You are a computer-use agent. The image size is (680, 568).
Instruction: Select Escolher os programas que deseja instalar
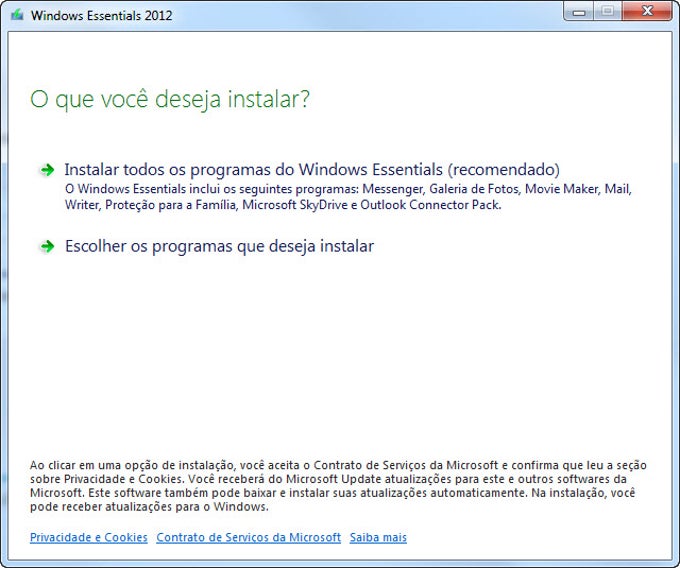[x=219, y=246]
